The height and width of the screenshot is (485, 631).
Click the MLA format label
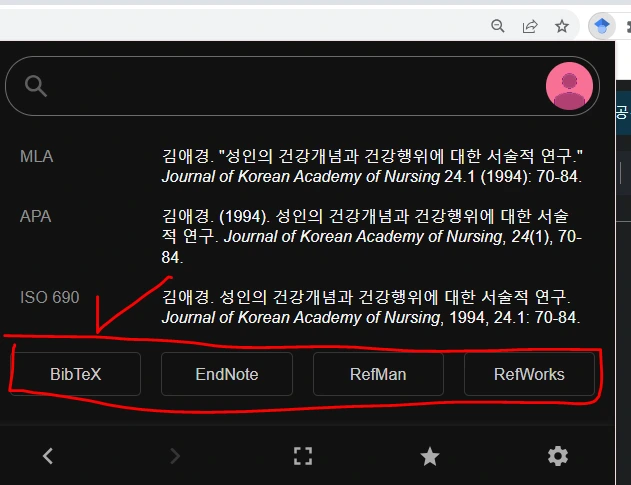pyautogui.click(x=37, y=157)
